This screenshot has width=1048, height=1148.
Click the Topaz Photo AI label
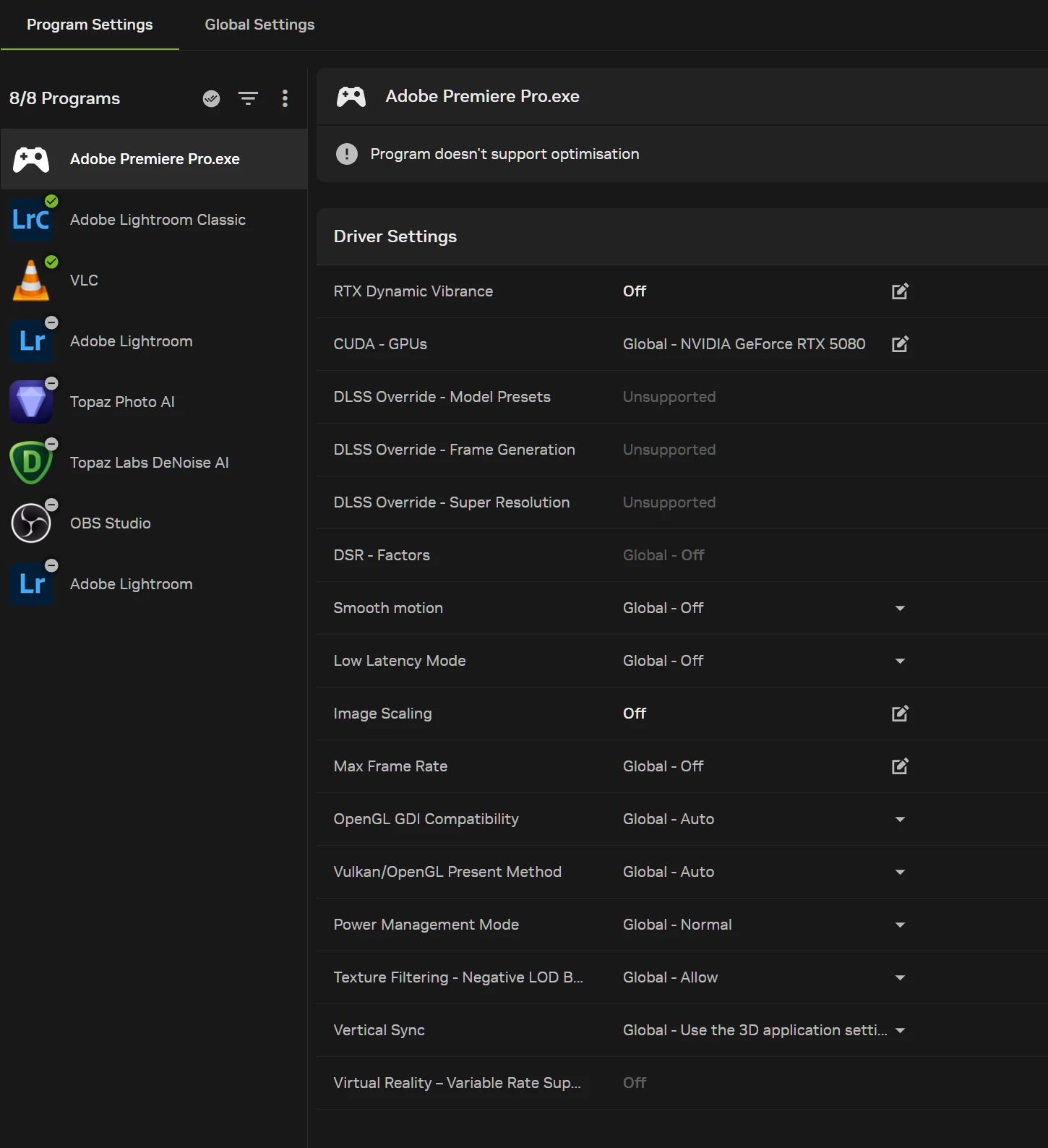[122, 402]
